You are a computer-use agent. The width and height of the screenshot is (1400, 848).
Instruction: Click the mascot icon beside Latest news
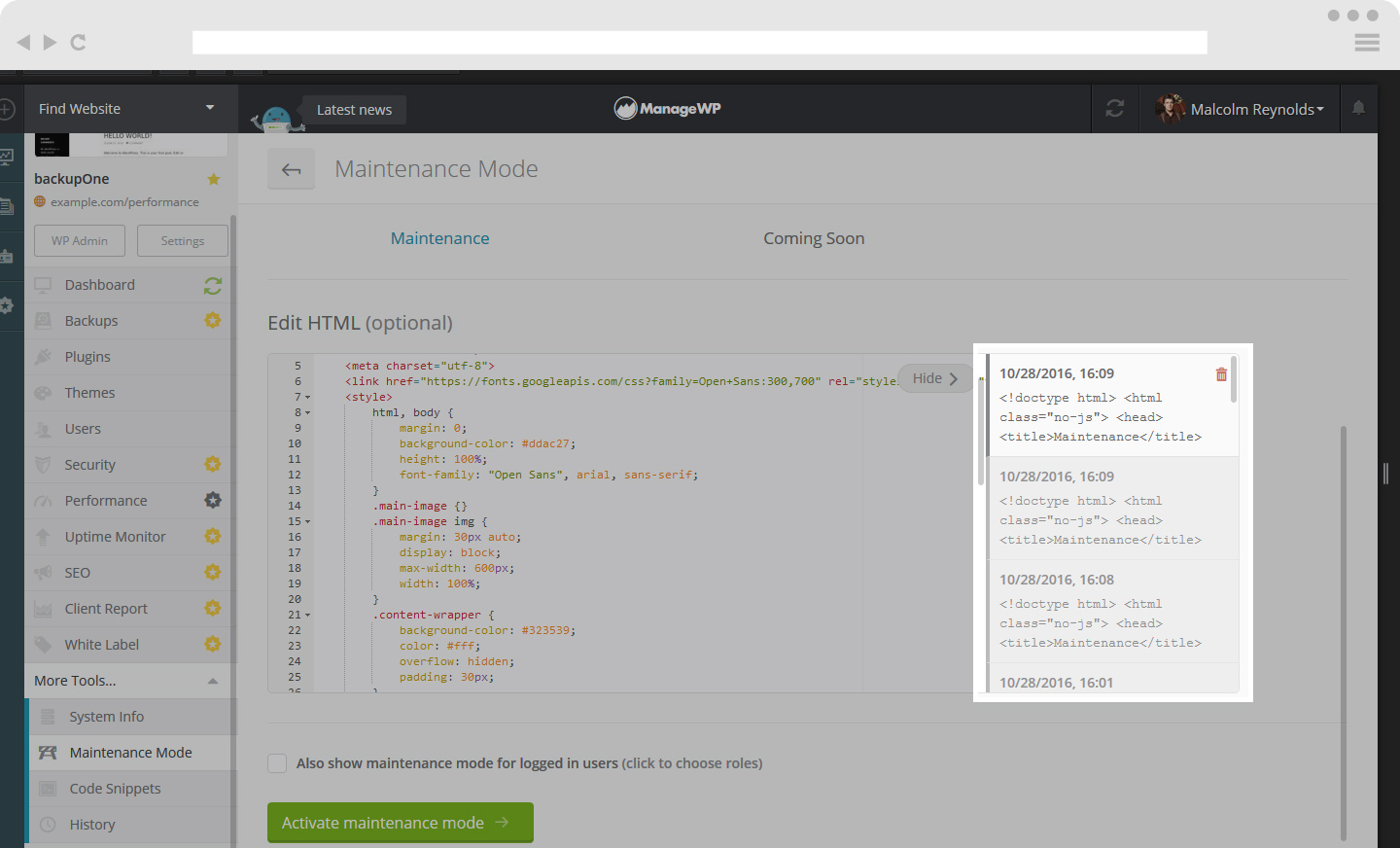pos(275,119)
